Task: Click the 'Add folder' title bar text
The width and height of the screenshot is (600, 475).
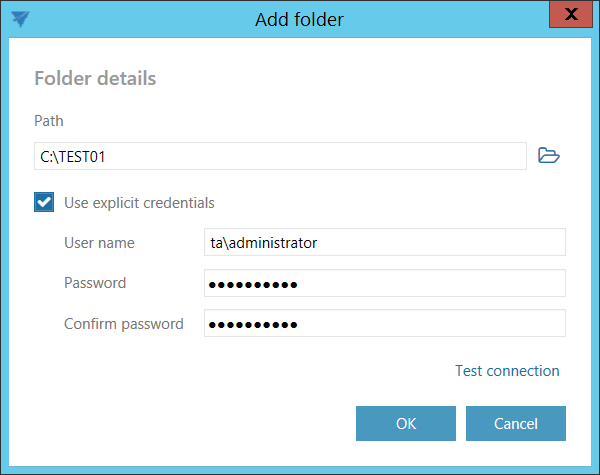Action: coord(299,18)
